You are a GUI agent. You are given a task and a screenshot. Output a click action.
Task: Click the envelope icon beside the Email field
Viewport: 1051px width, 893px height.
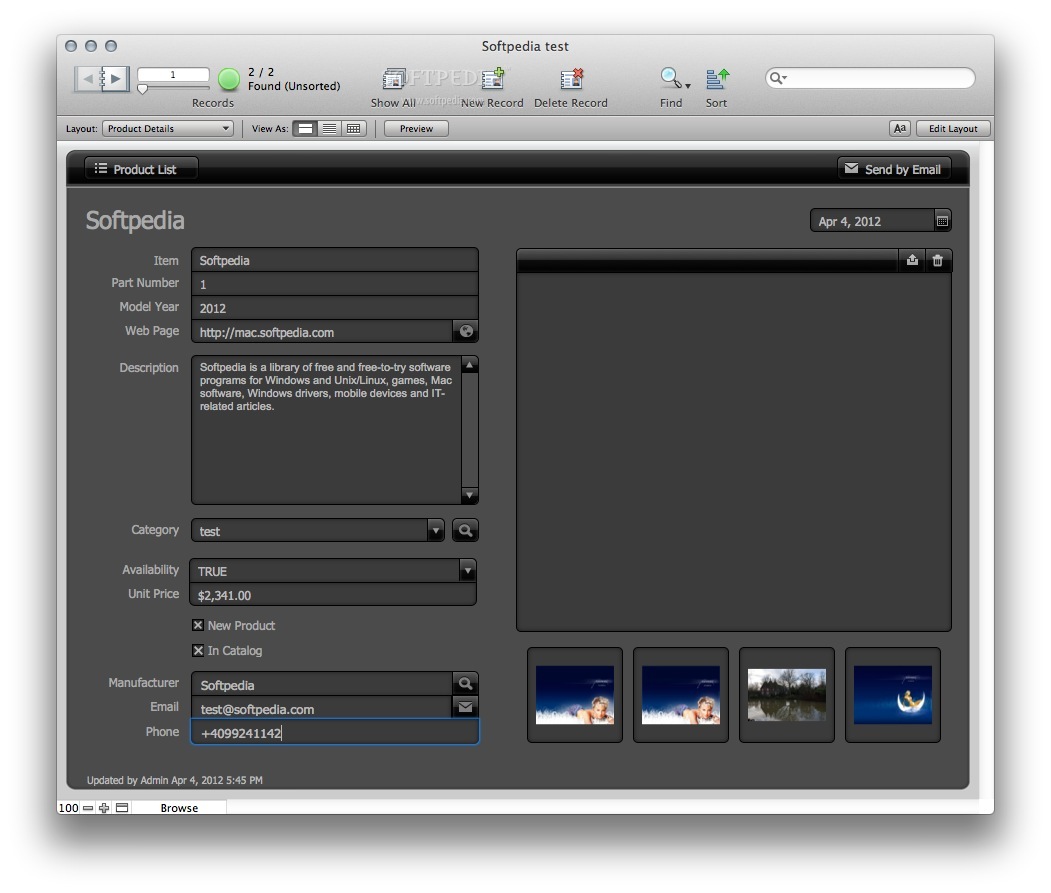pyautogui.click(x=464, y=707)
